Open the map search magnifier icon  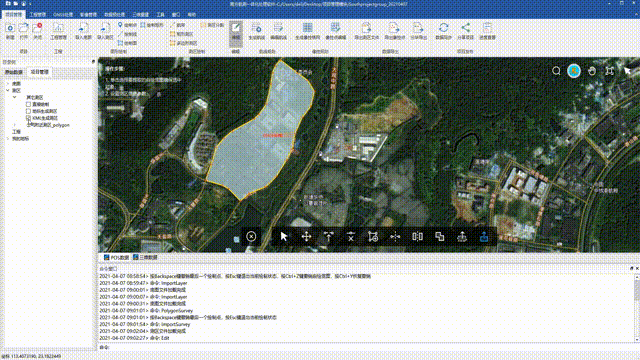[556, 71]
